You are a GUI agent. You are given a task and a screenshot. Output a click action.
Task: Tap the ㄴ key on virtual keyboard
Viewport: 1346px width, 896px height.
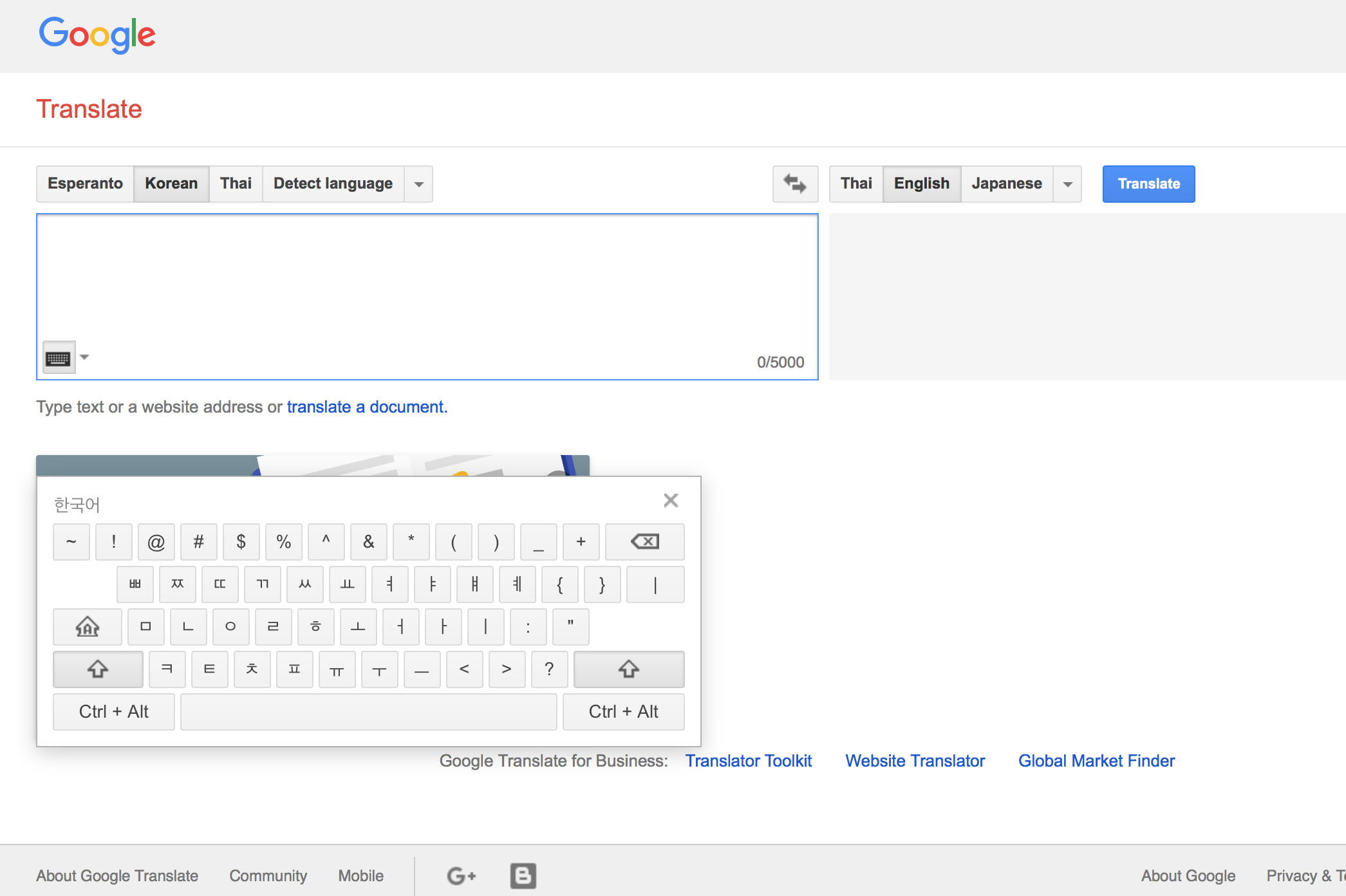point(189,626)
